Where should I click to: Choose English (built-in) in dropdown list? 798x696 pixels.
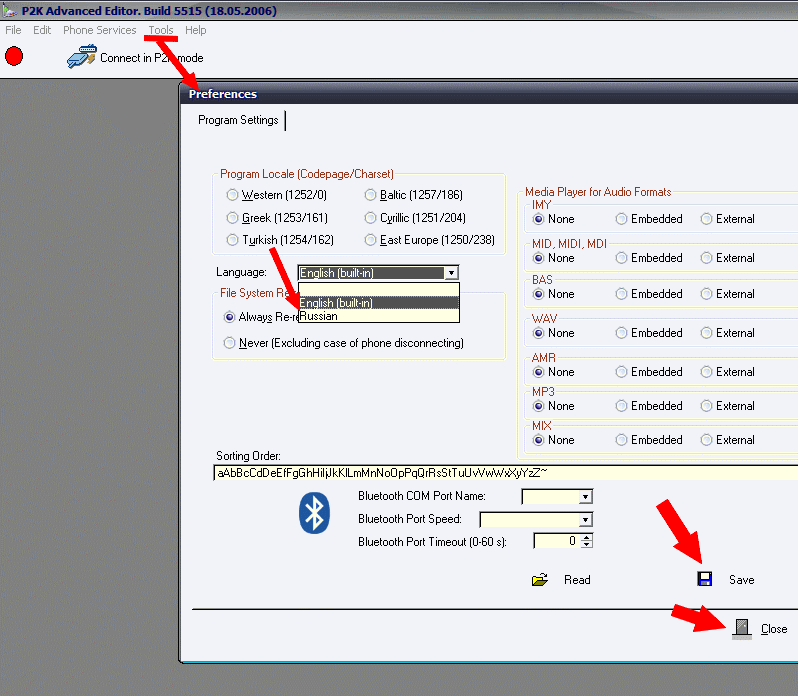(x=379, y=303)
